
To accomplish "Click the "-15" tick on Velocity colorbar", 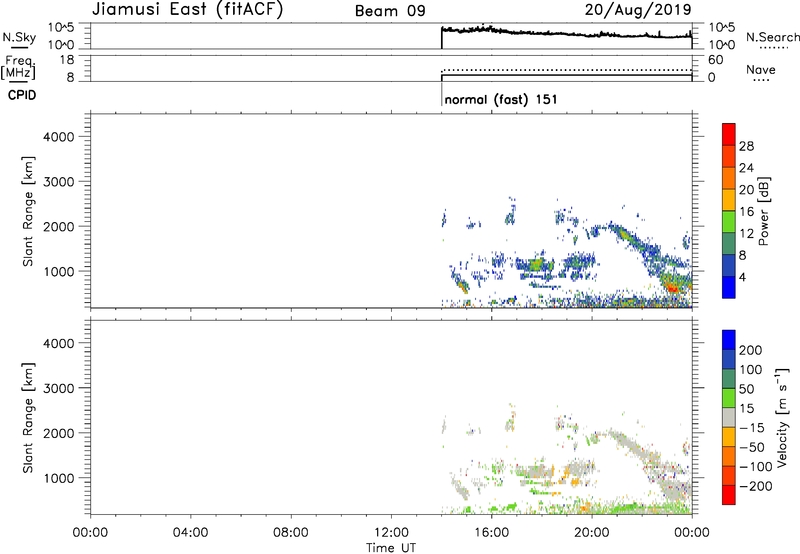I will (x=752, y=428).
